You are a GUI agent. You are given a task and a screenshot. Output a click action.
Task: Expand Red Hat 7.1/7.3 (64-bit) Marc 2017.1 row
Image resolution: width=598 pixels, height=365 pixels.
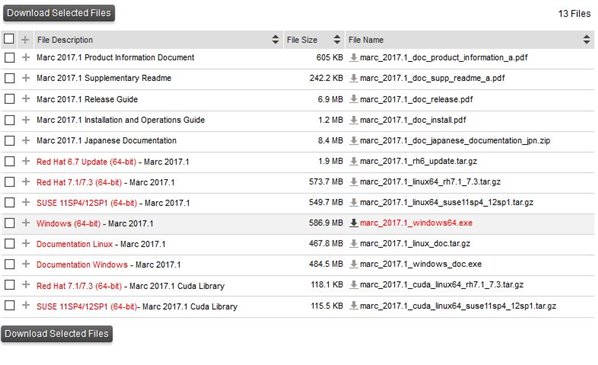26,182
